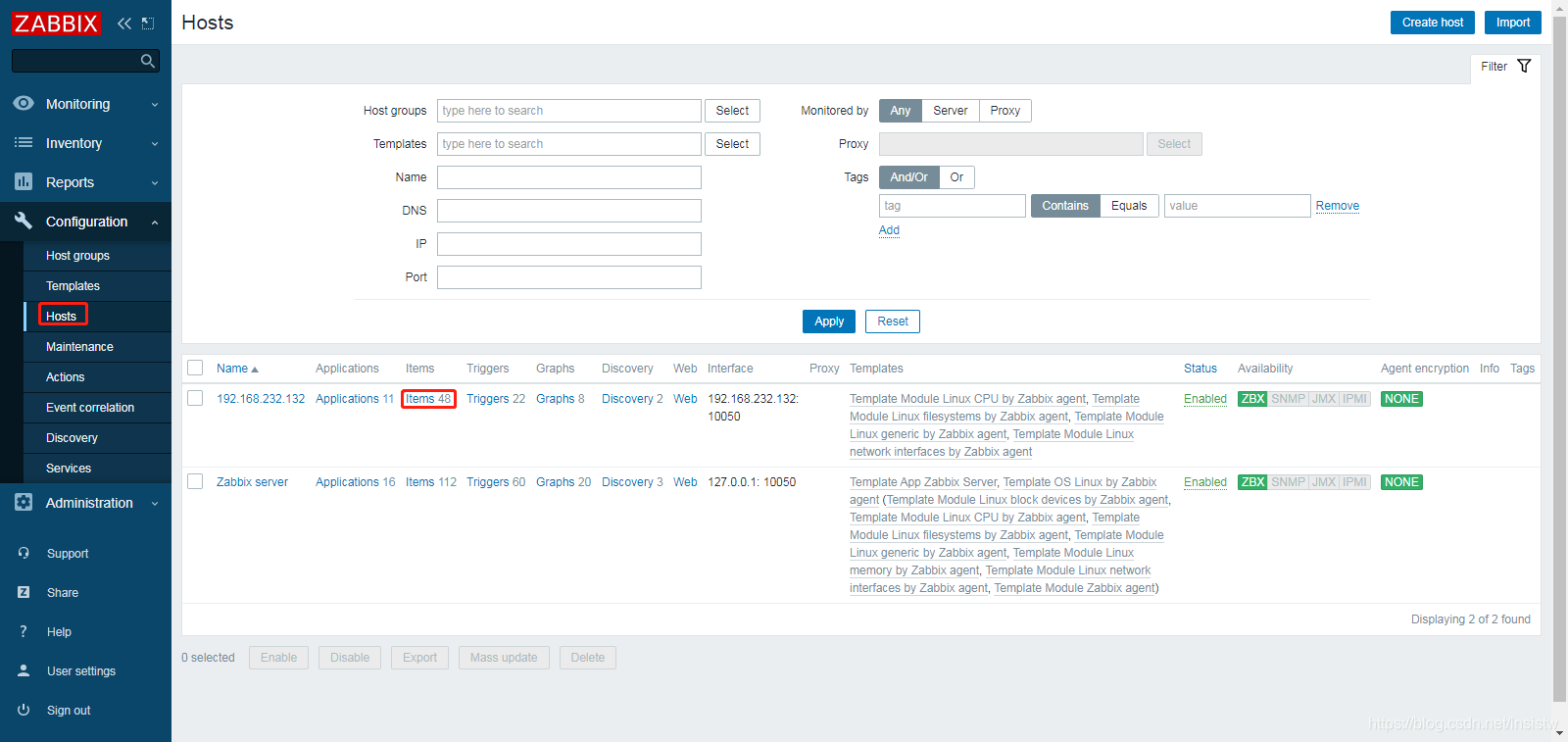Click the User settings person icon

[x=24, y=670]
